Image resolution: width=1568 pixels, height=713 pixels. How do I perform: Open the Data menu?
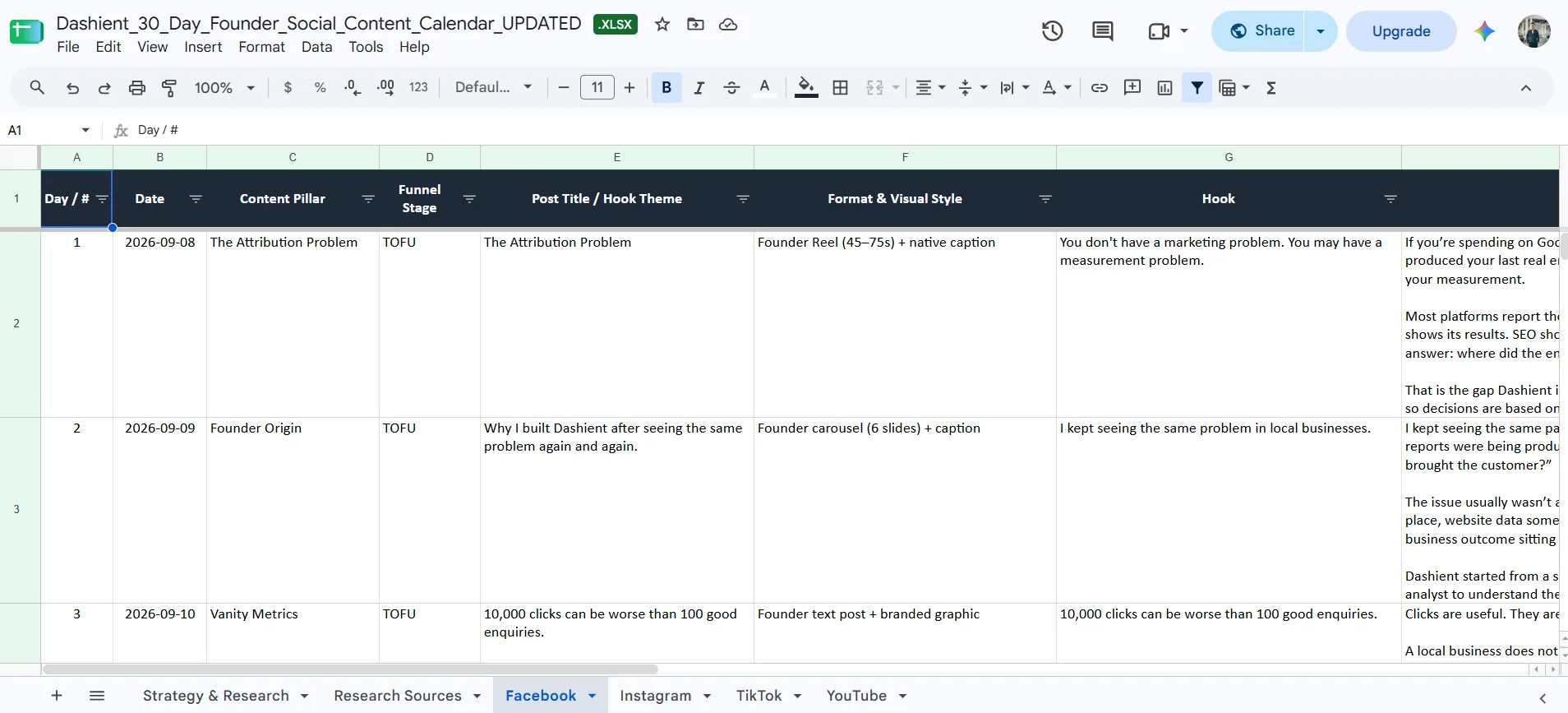(316, 47)
